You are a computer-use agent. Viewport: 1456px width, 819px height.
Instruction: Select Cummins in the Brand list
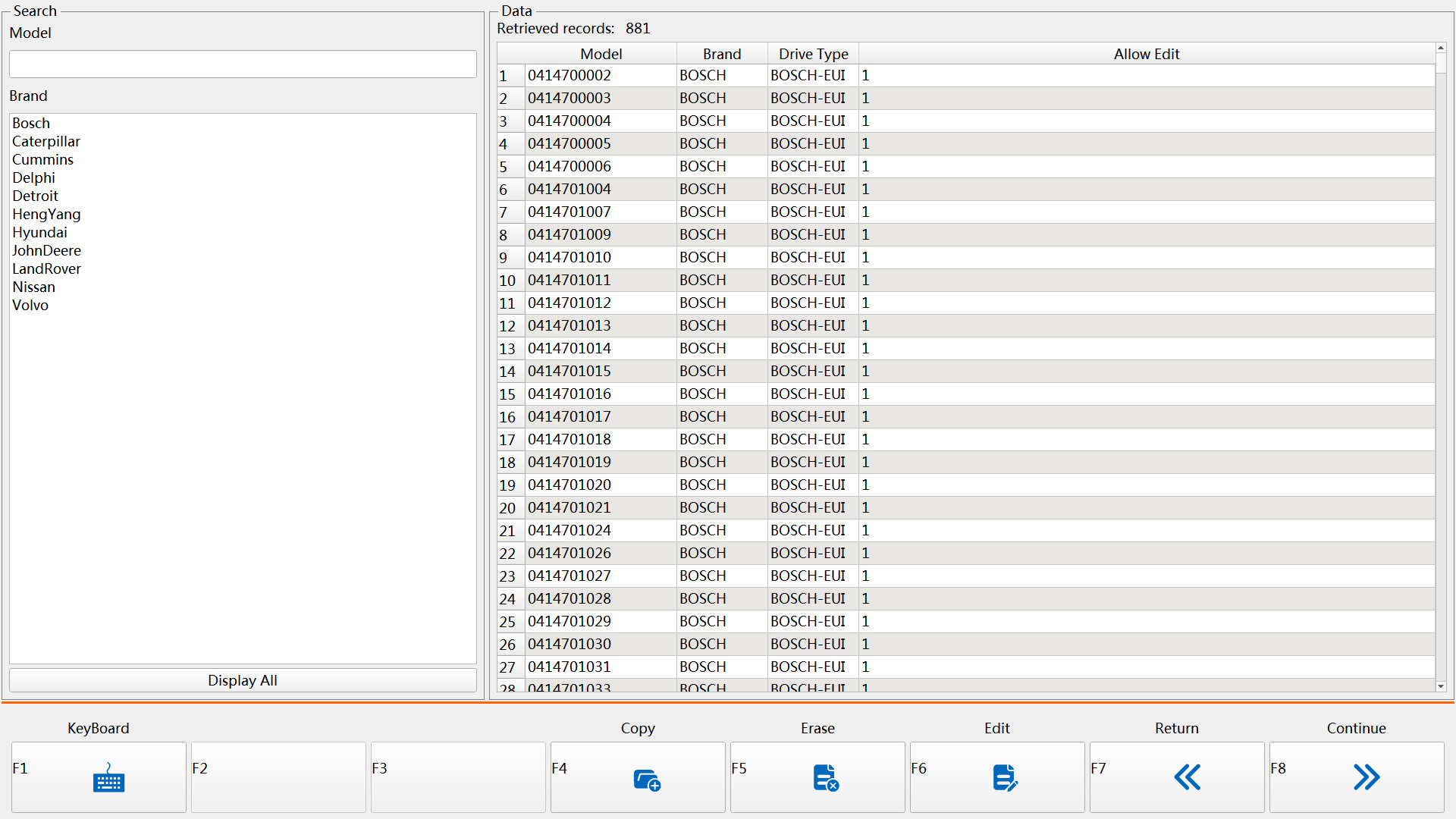tap(43, 159)
